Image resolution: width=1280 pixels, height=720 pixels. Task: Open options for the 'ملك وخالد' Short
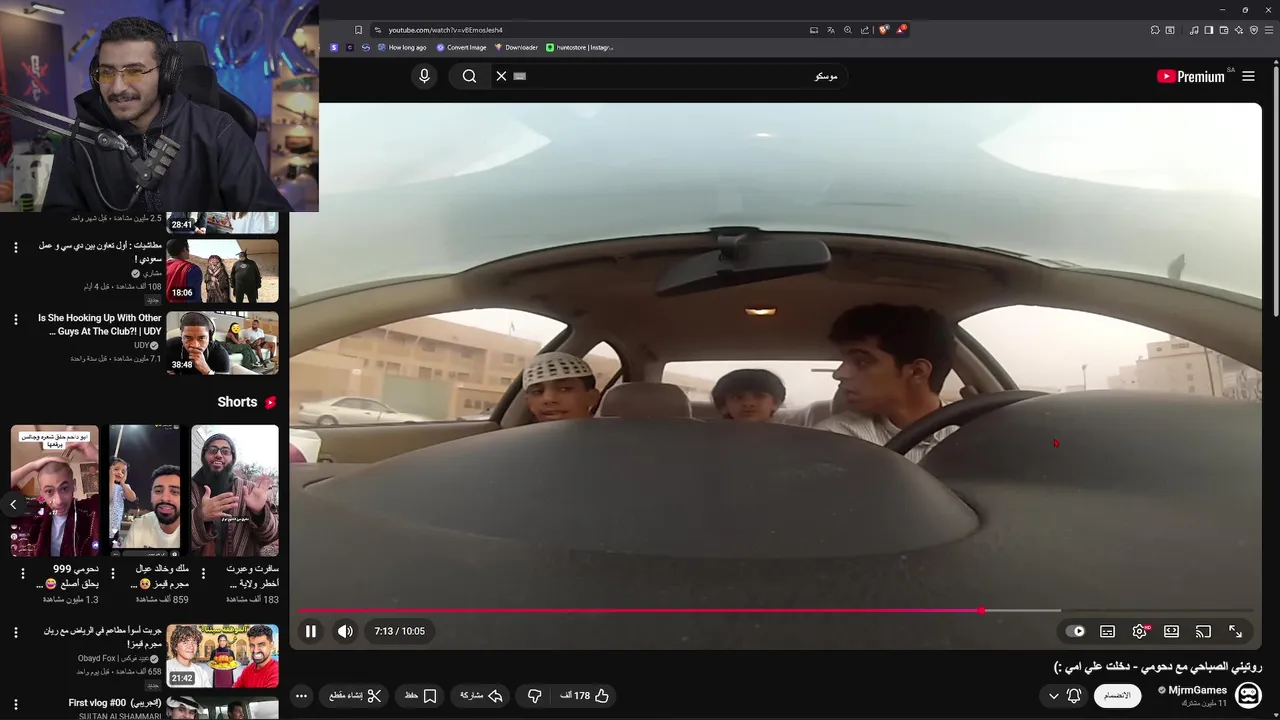coord(113,573)
